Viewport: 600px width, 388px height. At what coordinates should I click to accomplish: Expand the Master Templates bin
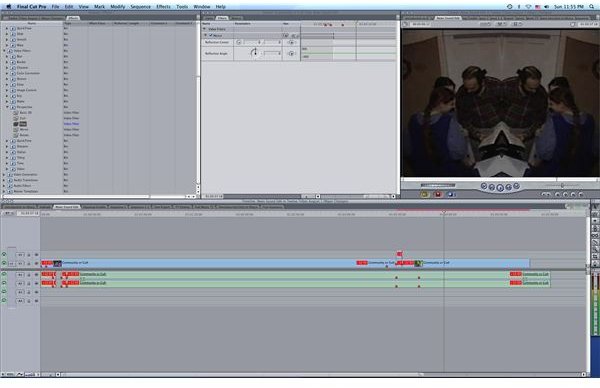coord(4,191)
